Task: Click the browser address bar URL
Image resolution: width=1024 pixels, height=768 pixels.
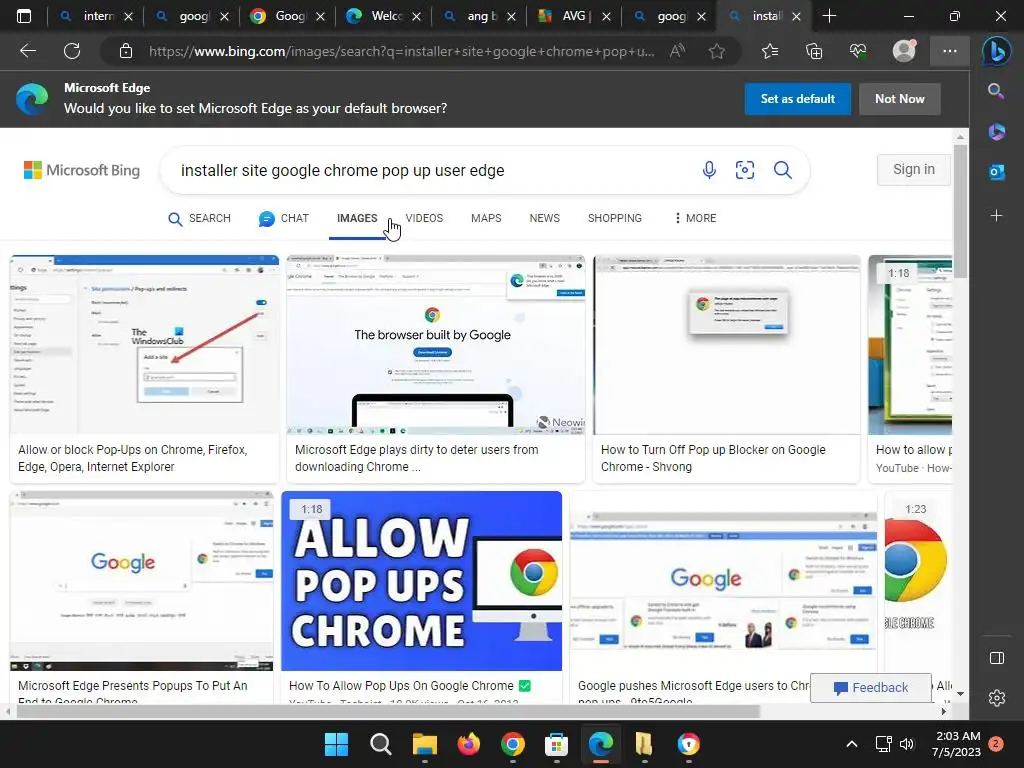Action: 401,51
